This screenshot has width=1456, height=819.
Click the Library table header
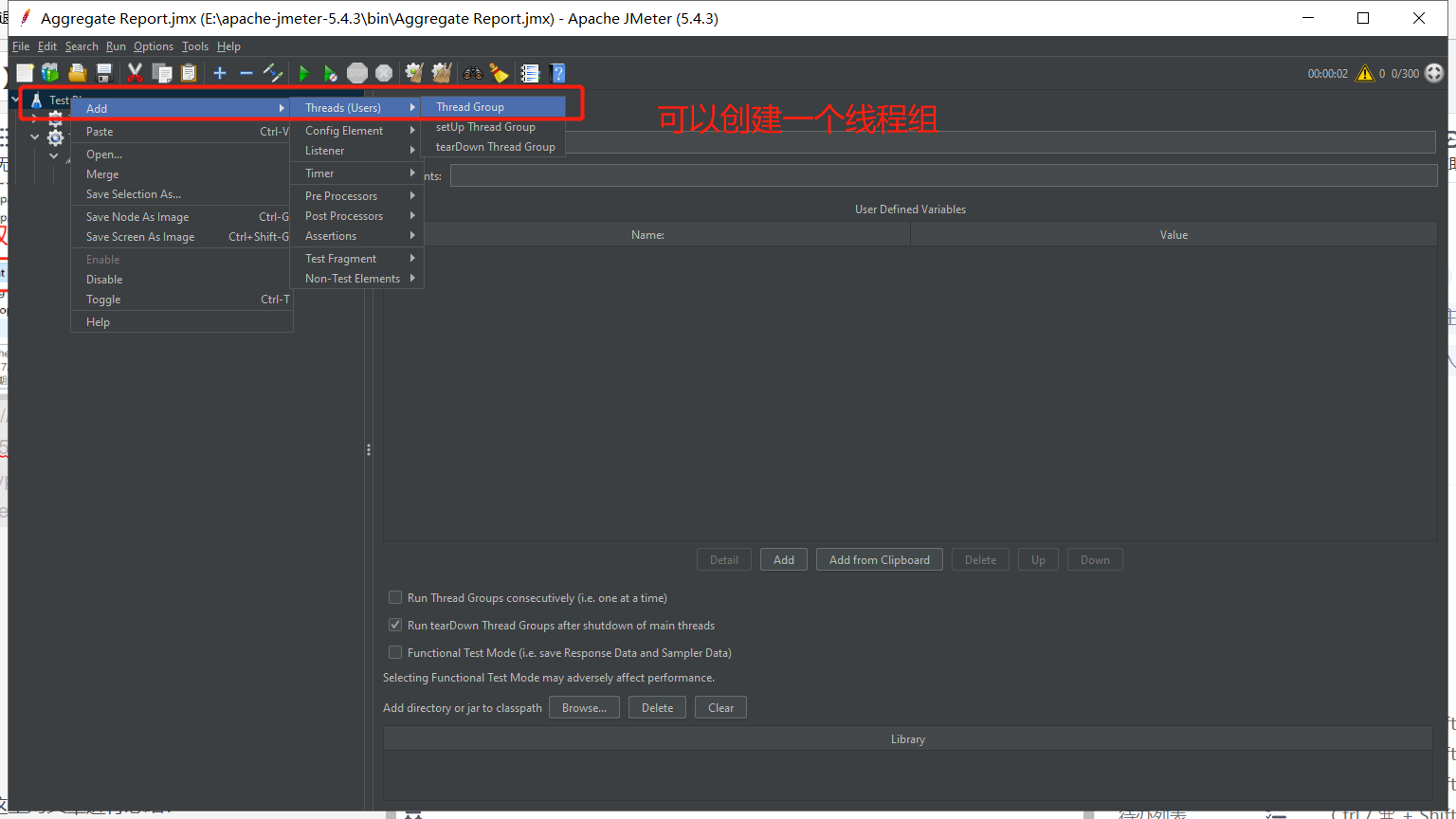coord(908,739)
